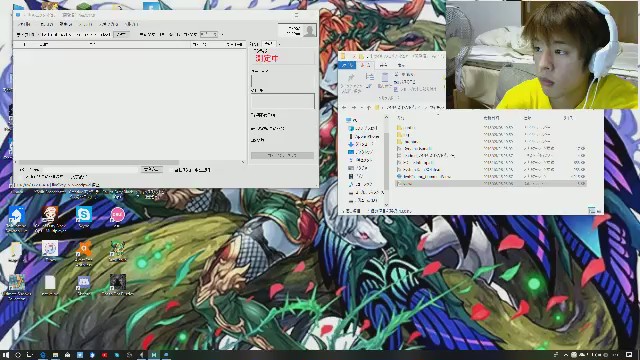Open the Windows Start menu
This screenshot has height=360, width=640.
coord(5,355)
